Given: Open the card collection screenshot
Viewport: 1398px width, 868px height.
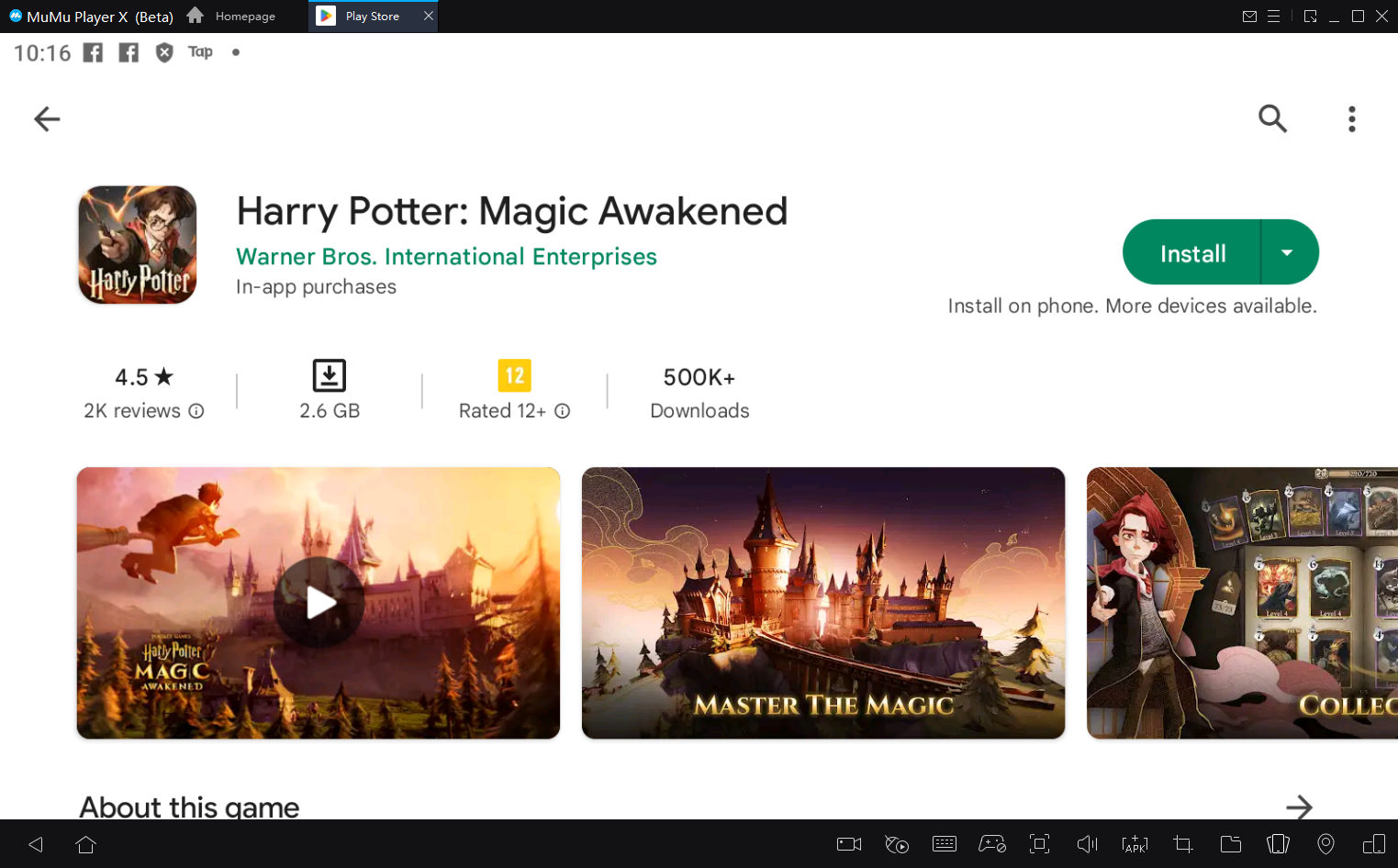Looking at the screenshot, I should [x=1242, y=603].
